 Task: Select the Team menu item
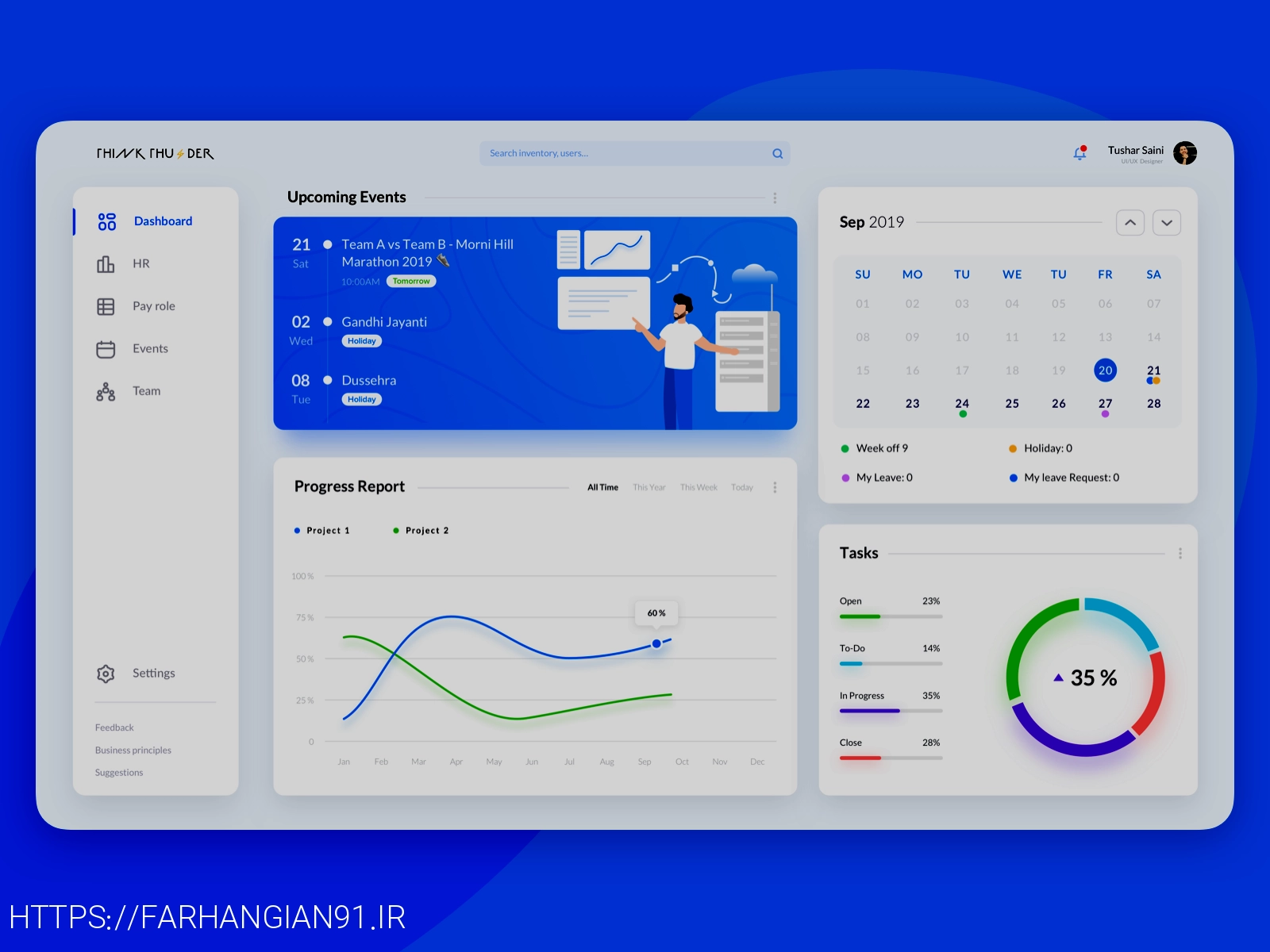coord(146,391)
